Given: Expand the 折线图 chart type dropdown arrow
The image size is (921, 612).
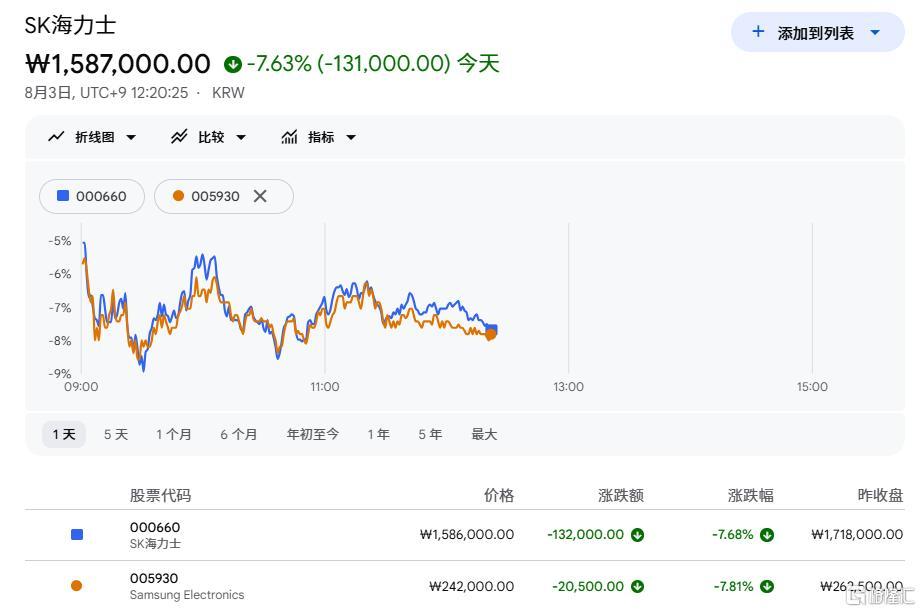Looking at the screenshot, I should 131,137.
